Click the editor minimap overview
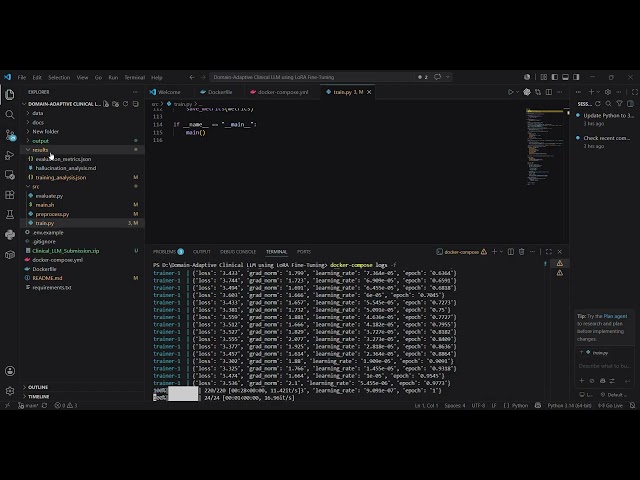The width and height of the screenshot is (640, 480). 544,147
